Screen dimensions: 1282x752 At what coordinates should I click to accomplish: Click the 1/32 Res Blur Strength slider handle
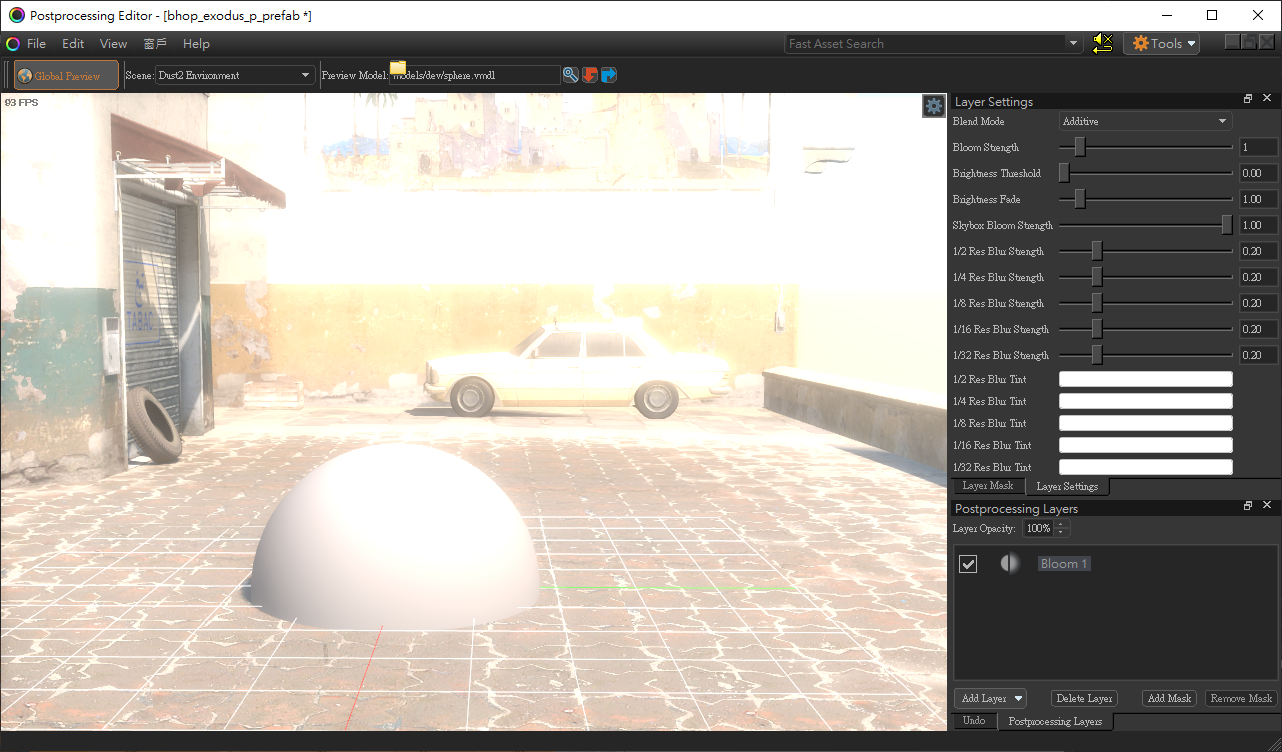[1097, 355]
